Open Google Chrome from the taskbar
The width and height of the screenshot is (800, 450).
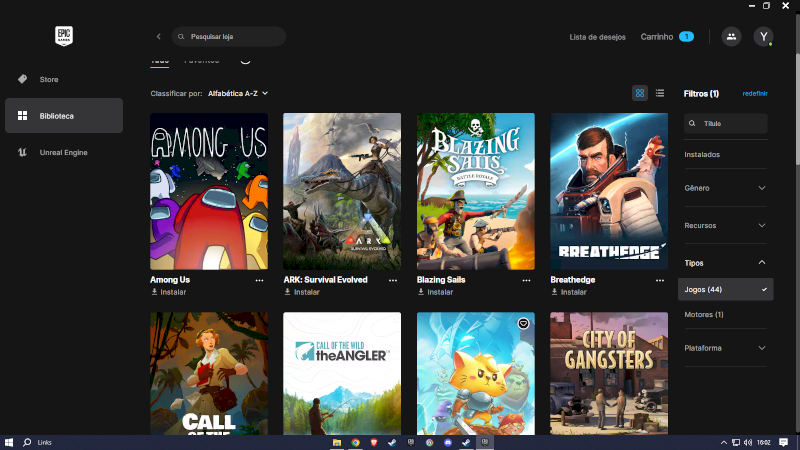coord(356,442)
